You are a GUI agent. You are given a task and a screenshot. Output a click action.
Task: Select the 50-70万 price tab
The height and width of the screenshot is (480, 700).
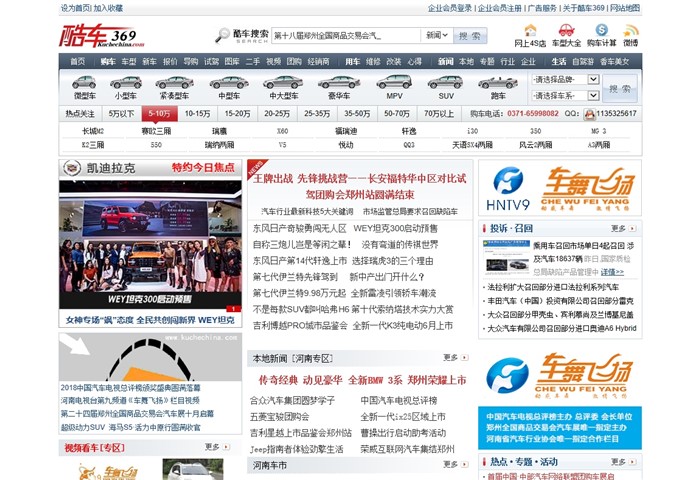[x=397, y=114]
